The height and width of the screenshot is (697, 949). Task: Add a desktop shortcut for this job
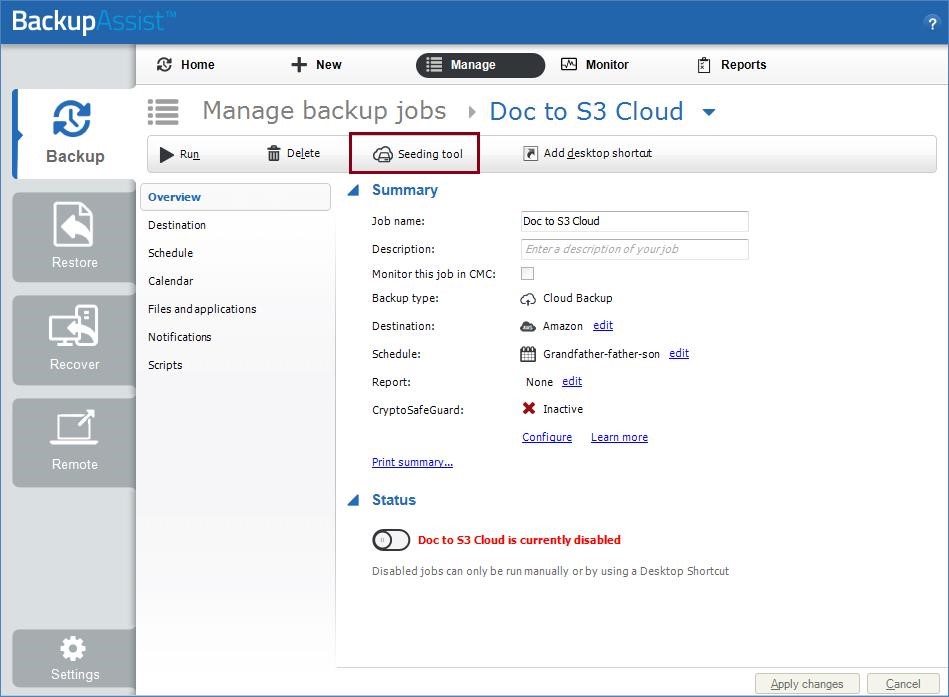point(587,153)
